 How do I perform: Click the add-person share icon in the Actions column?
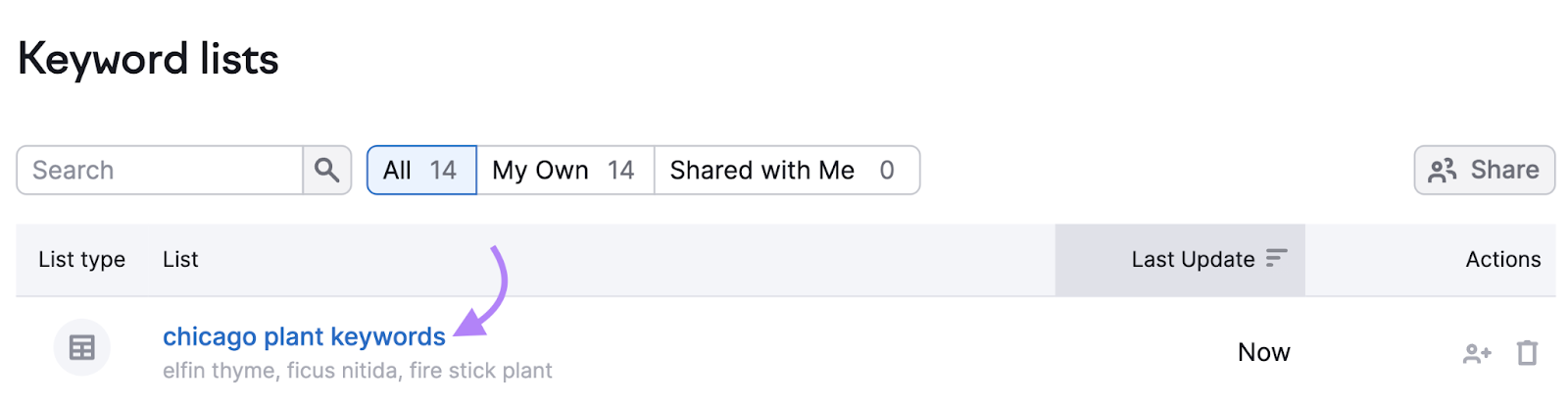click(x=1476, y=353)
